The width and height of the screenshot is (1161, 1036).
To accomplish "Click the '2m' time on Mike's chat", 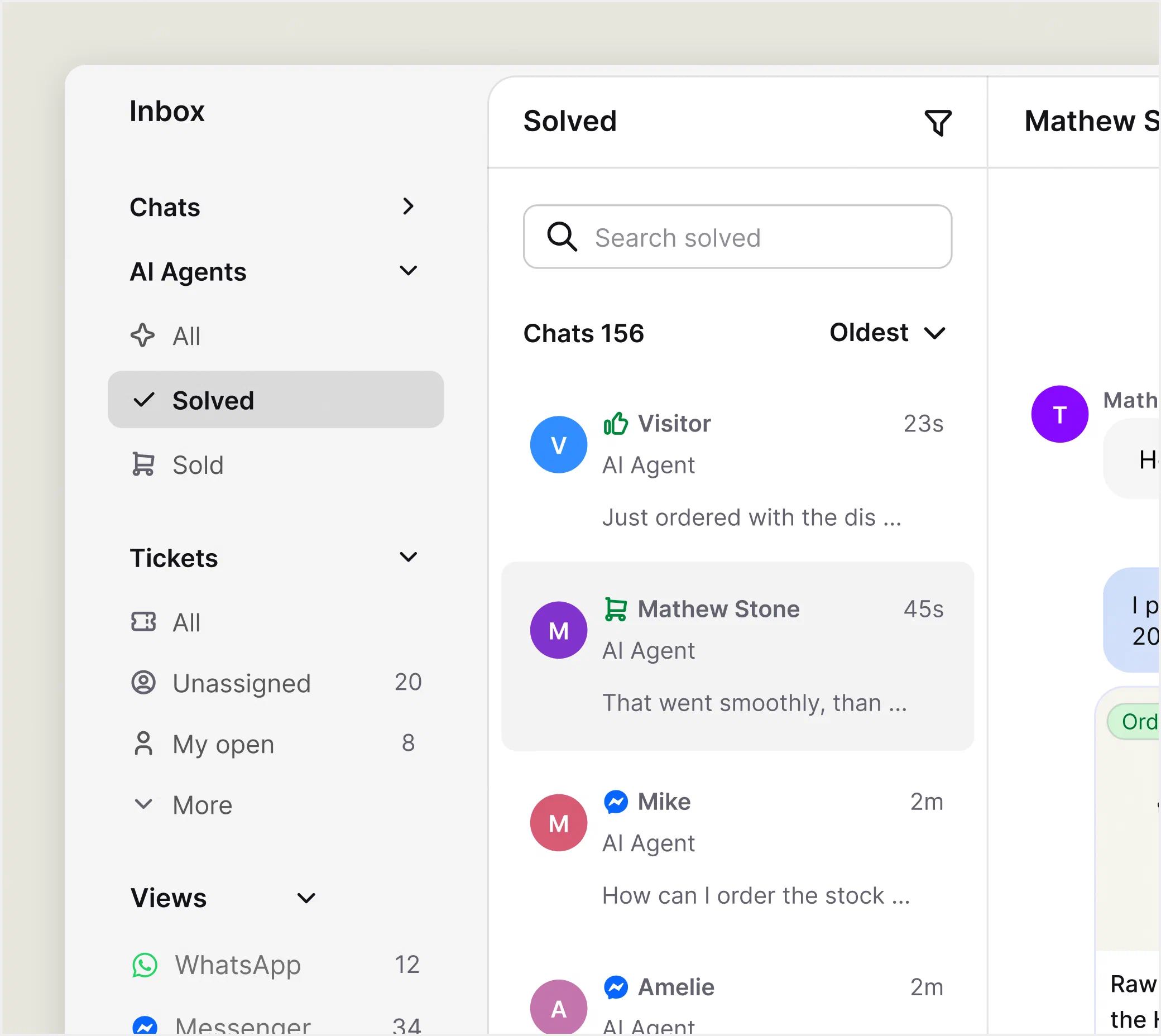I will (927, 802).
